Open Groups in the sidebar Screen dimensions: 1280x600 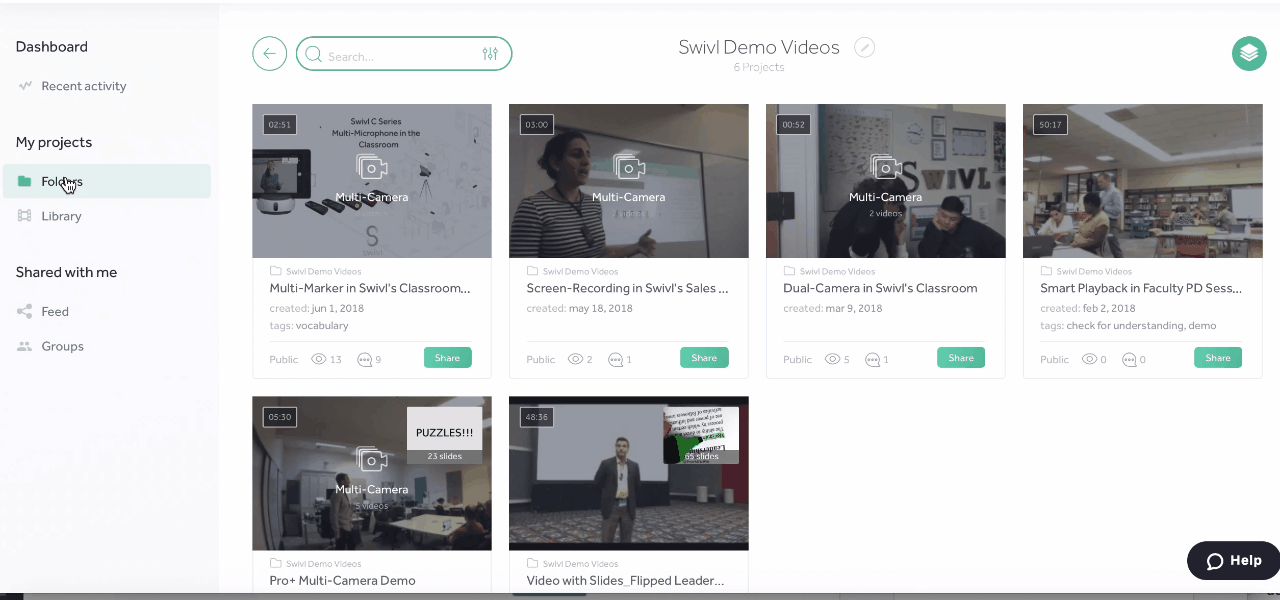[62, 346]
